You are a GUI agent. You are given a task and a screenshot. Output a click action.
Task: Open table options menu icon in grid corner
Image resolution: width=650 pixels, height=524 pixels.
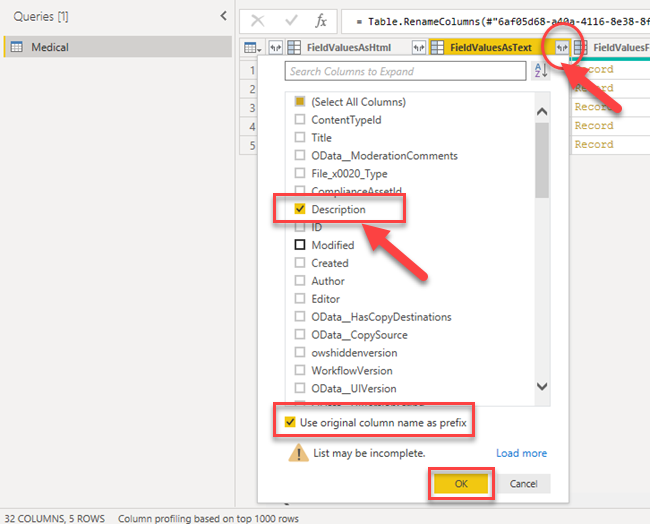[x=252, y=48]
